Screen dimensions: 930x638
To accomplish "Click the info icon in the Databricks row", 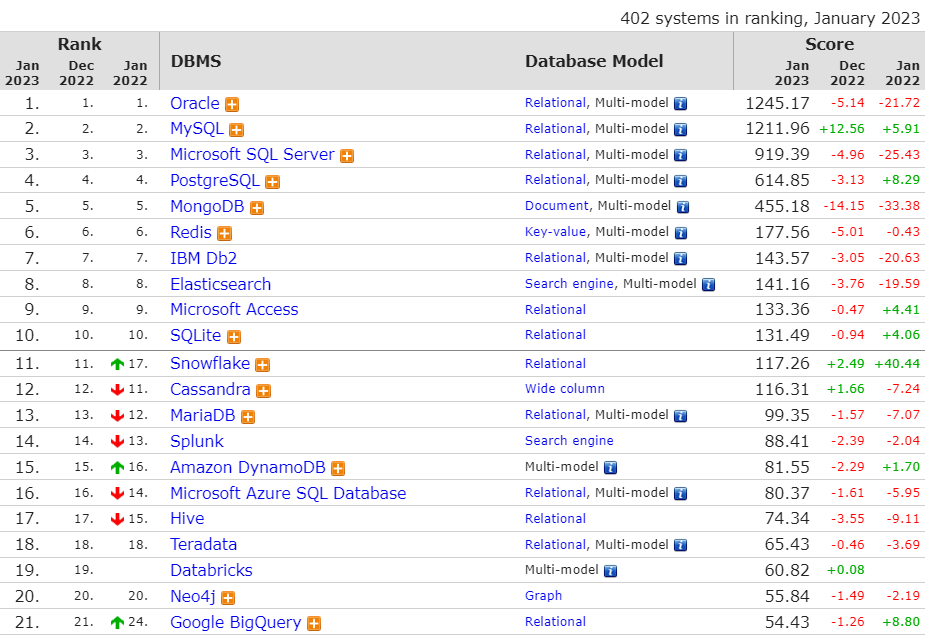I will click(610, 571).
